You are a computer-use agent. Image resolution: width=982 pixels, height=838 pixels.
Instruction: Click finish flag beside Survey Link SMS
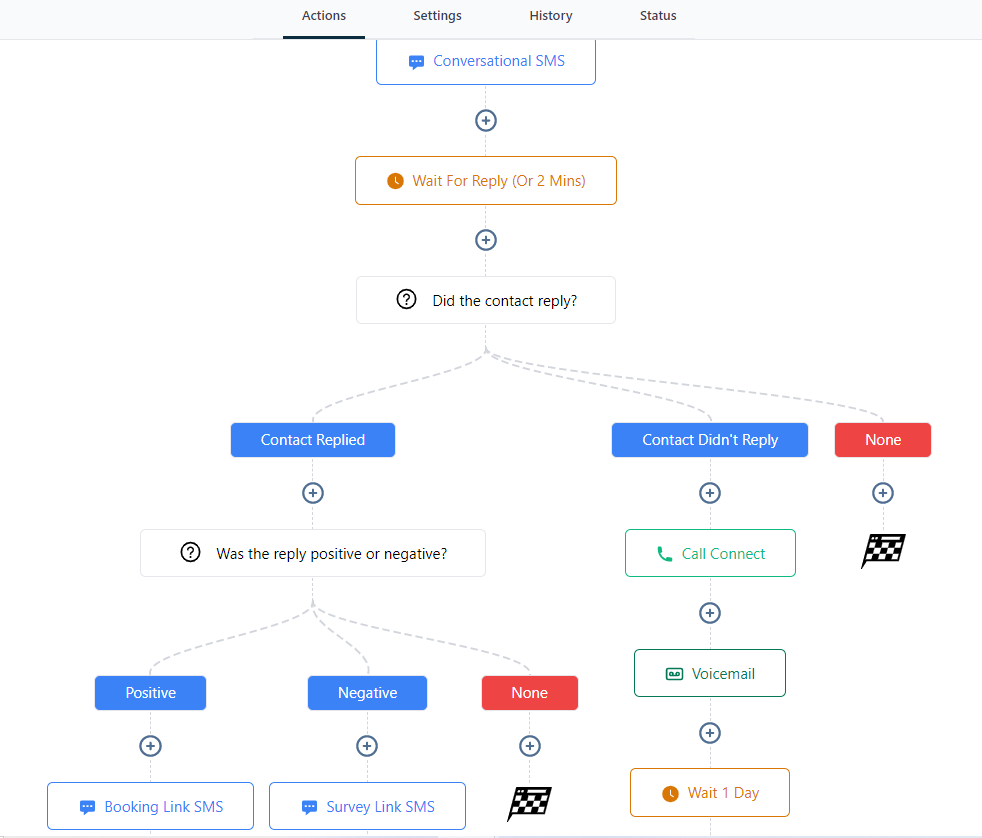click(x=529, y=804)
